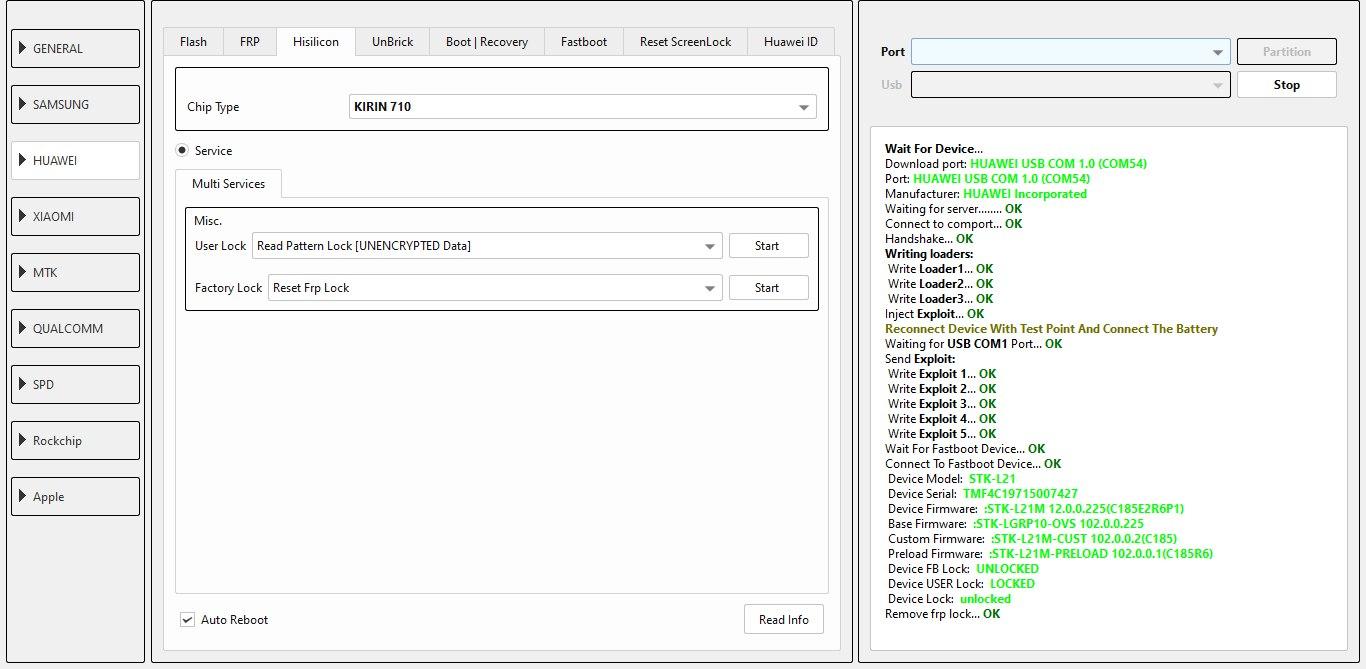This screenshot has height=669, width=1366.
Task: Click the Inject Exploit OK line
Action: (x=934, y=314)
